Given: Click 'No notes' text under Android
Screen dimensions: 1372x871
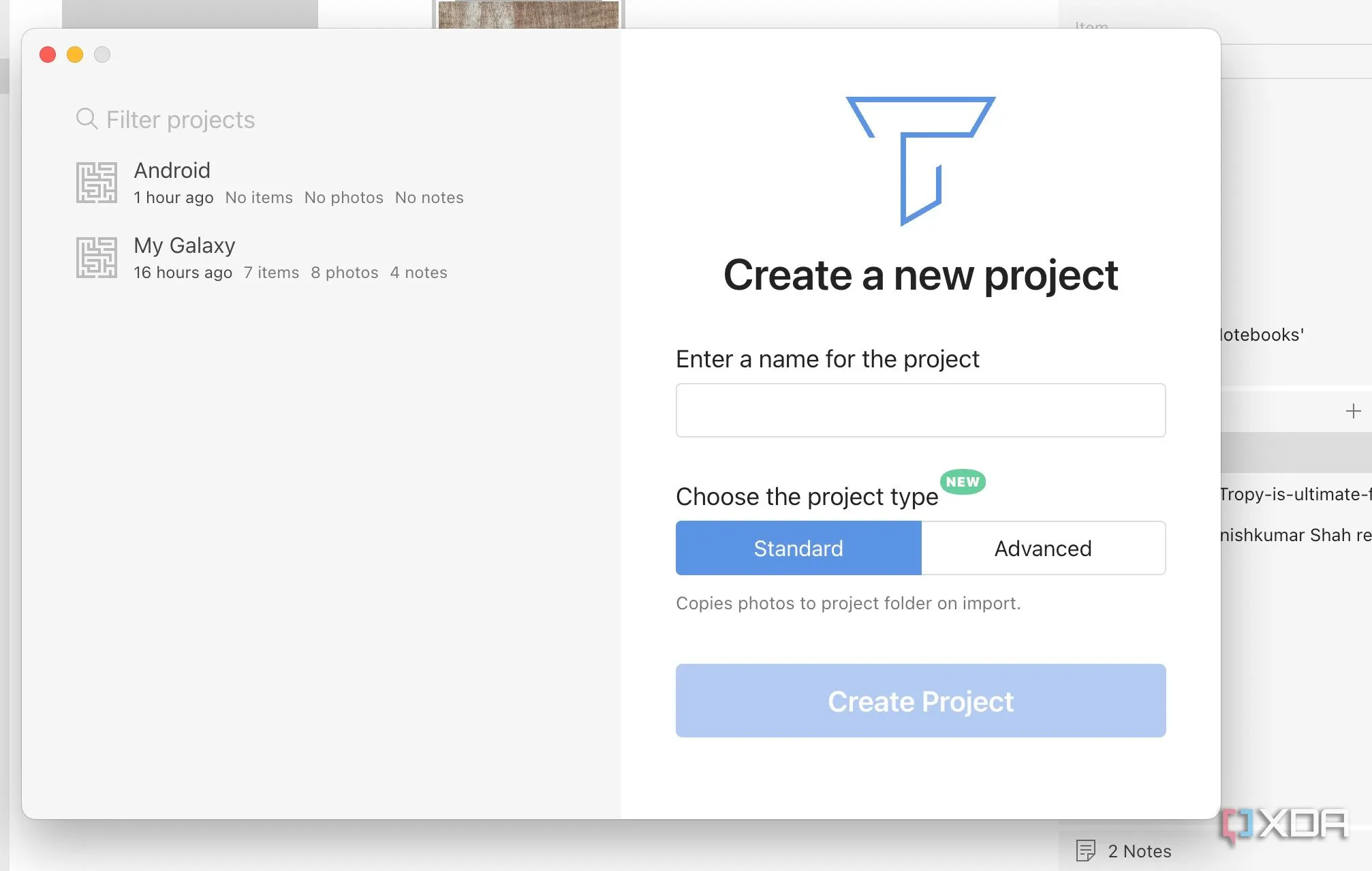Looking at the screenshot, I should coord(429,198).
